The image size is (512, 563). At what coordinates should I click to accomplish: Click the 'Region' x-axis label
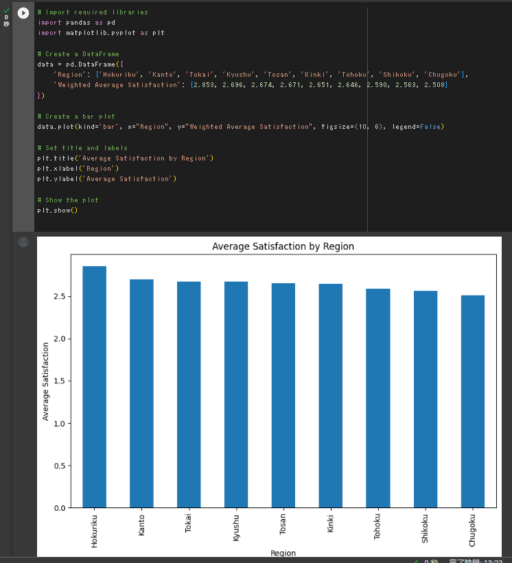[283, 553]
